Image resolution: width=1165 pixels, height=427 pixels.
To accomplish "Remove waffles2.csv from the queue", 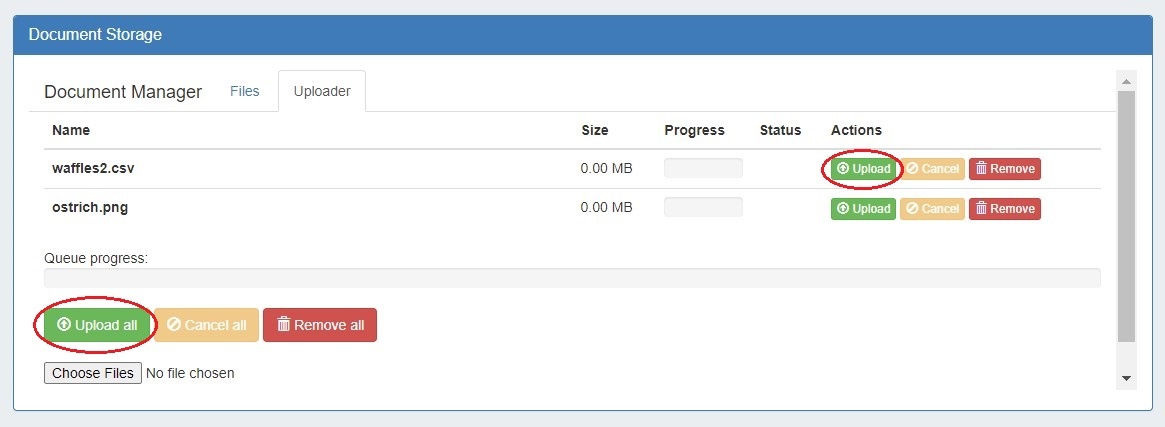I will (1005, 169).
